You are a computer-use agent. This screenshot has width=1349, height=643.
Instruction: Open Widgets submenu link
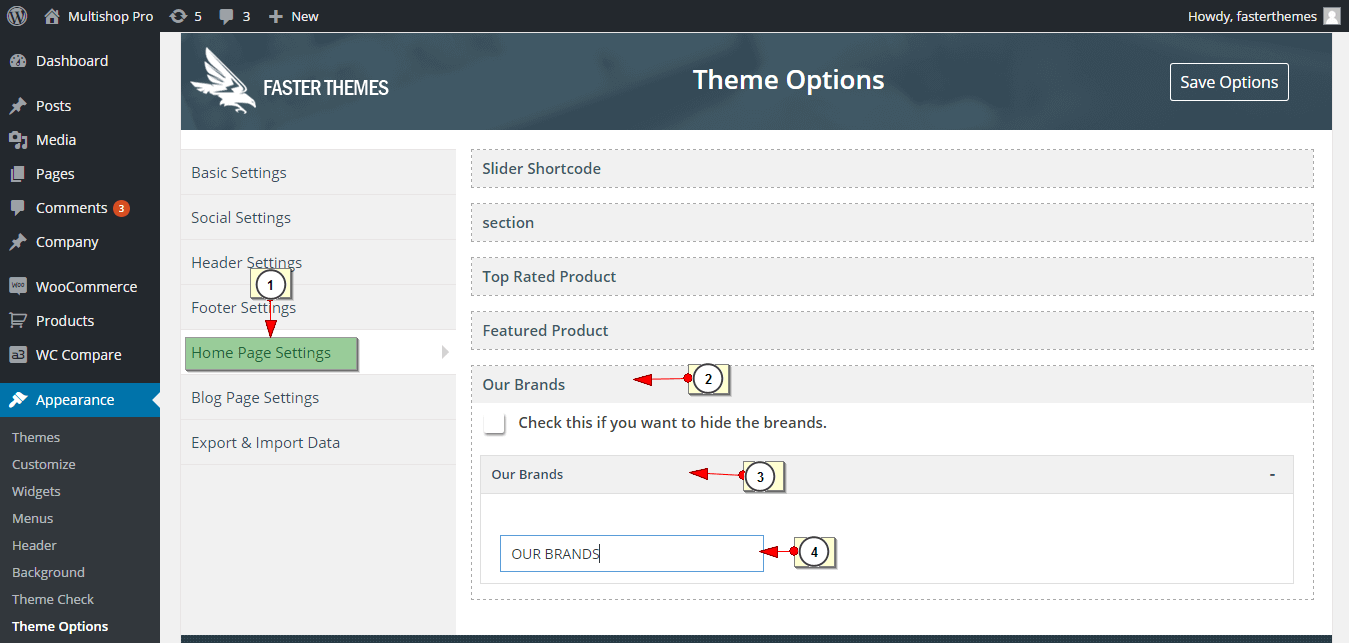[36, 491]
